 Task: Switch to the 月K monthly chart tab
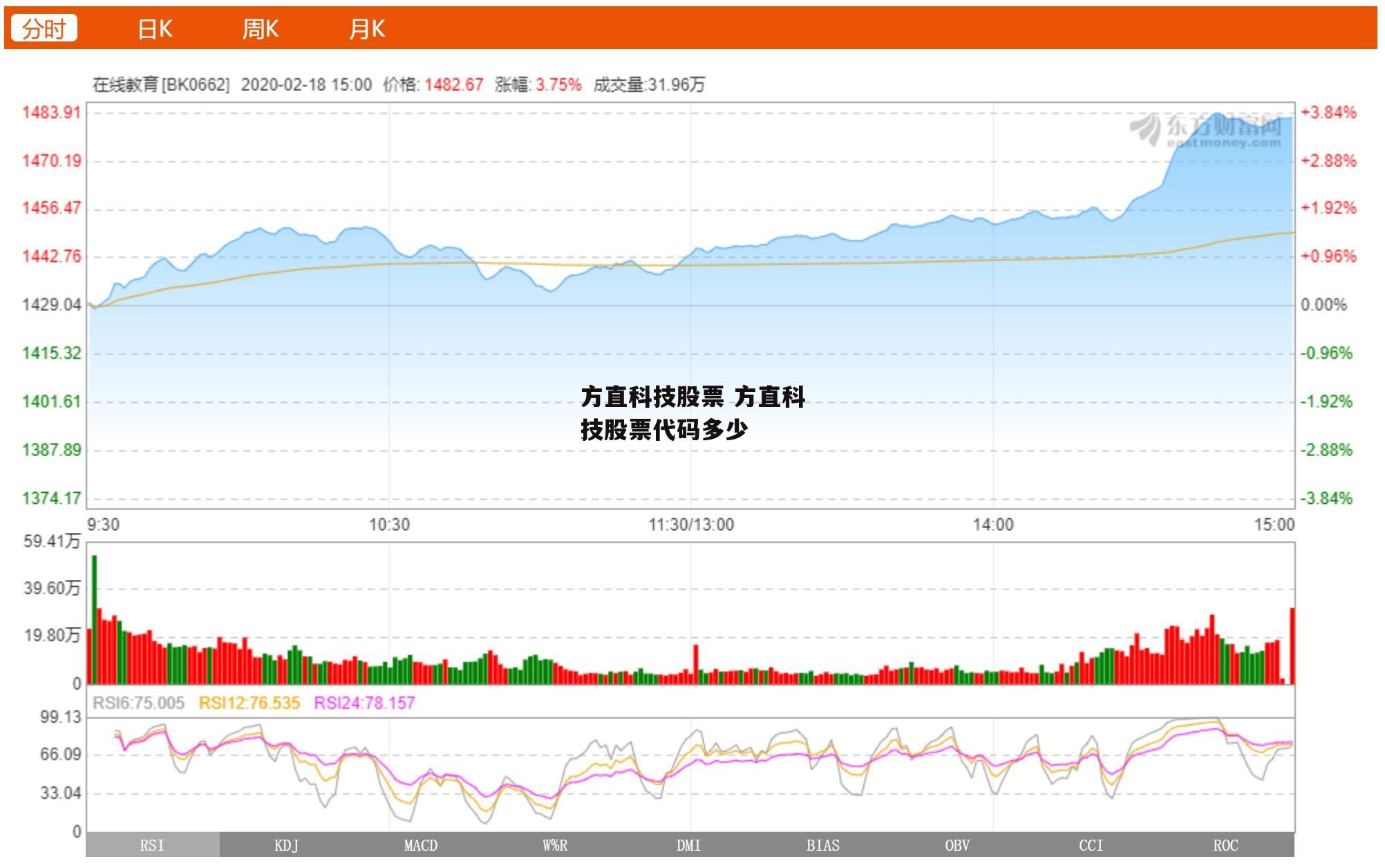pyautogui.click(x=367, y=29)
